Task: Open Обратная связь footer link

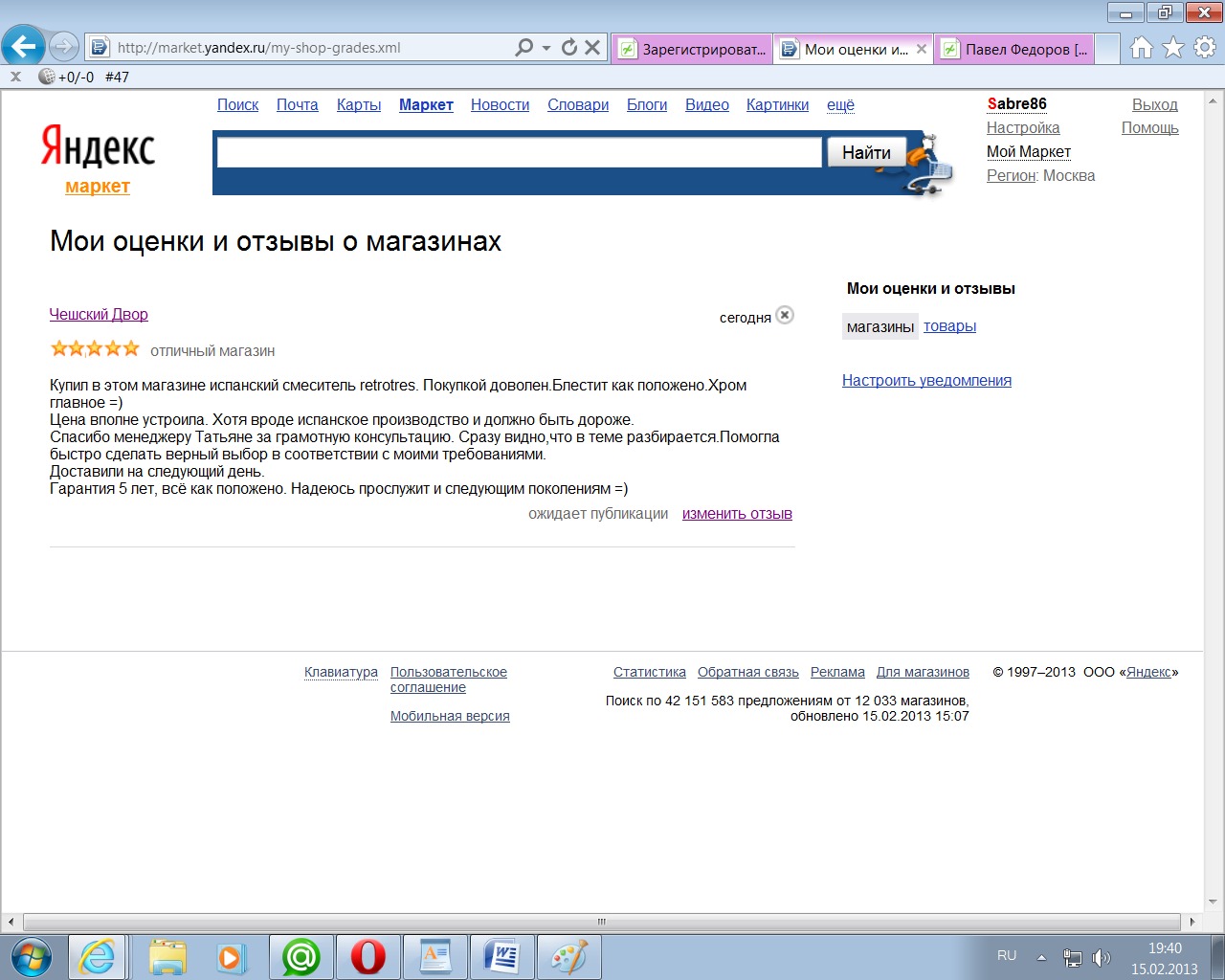Action: [x=748, y=673]
